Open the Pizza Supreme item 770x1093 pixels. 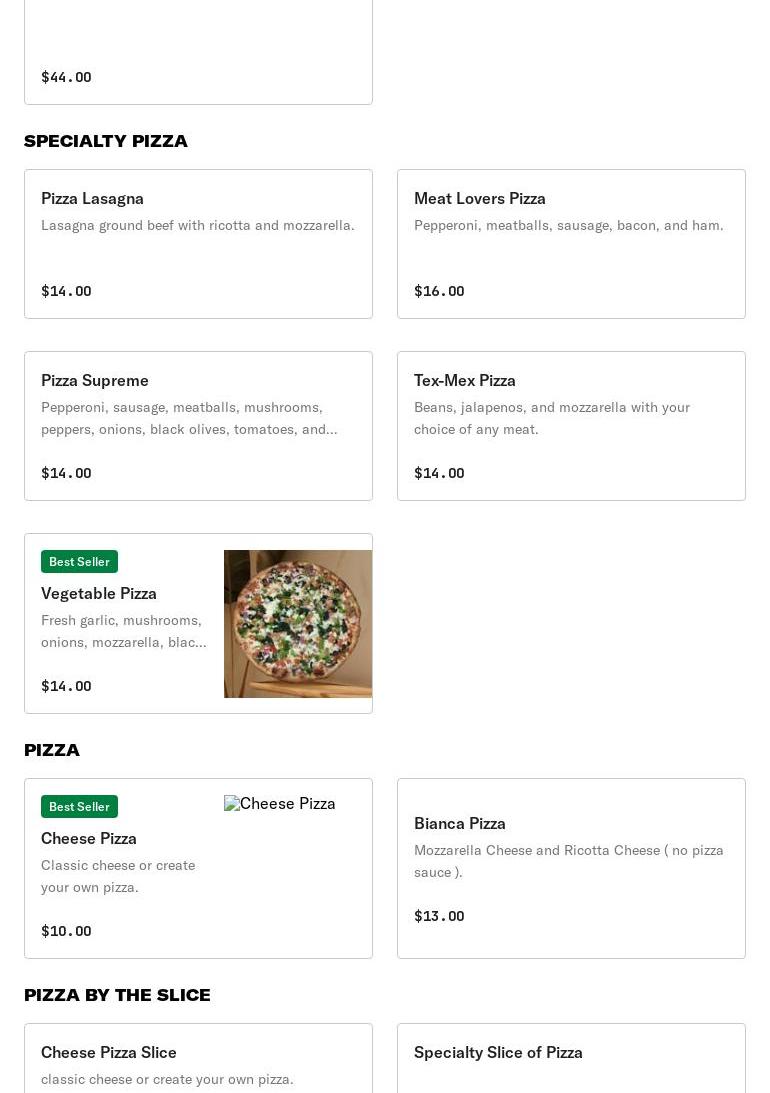tap(198, 426)
